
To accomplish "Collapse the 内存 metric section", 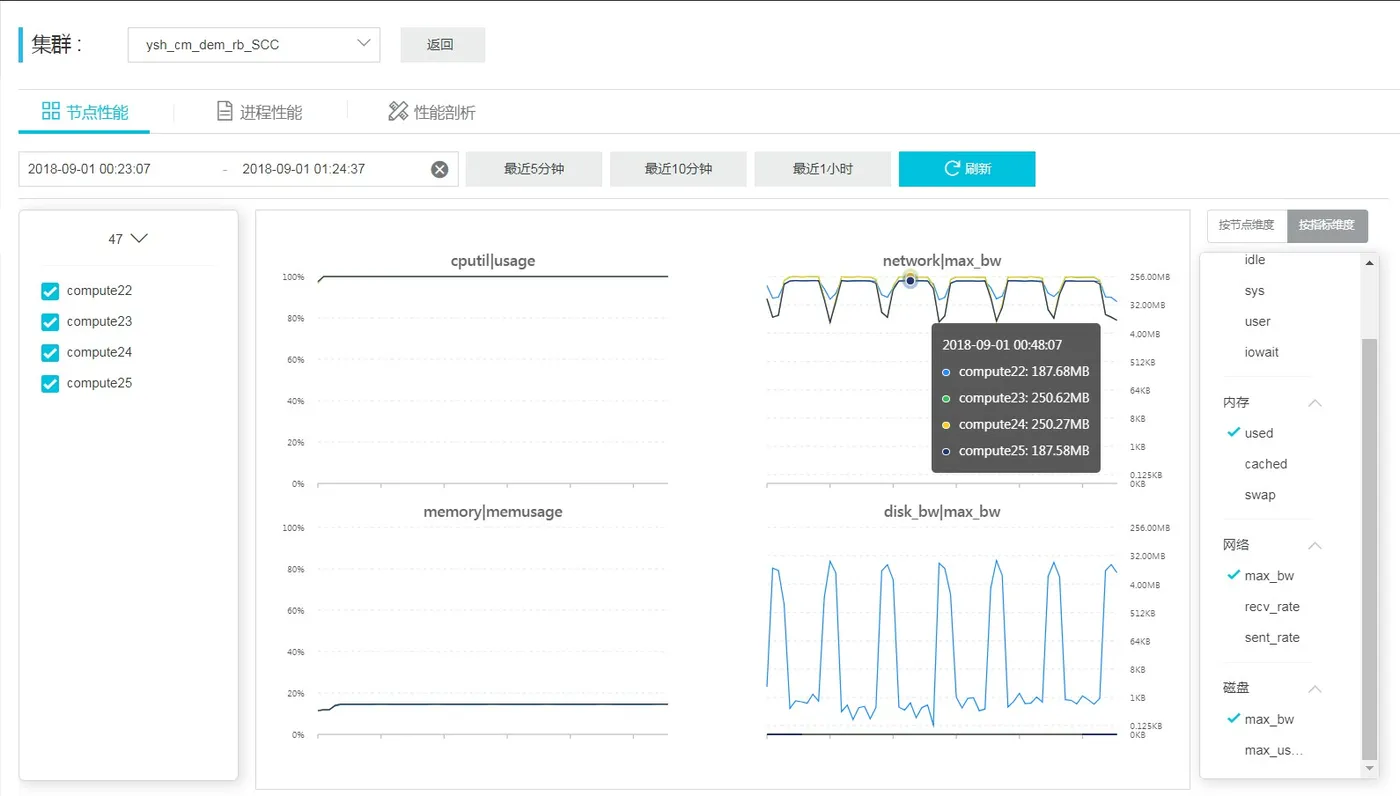I will 1315,403.
